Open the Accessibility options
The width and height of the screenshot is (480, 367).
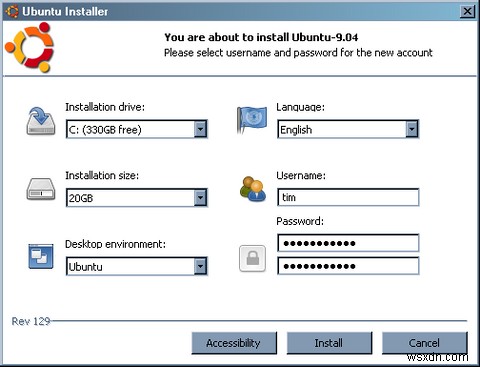(234, 343)
